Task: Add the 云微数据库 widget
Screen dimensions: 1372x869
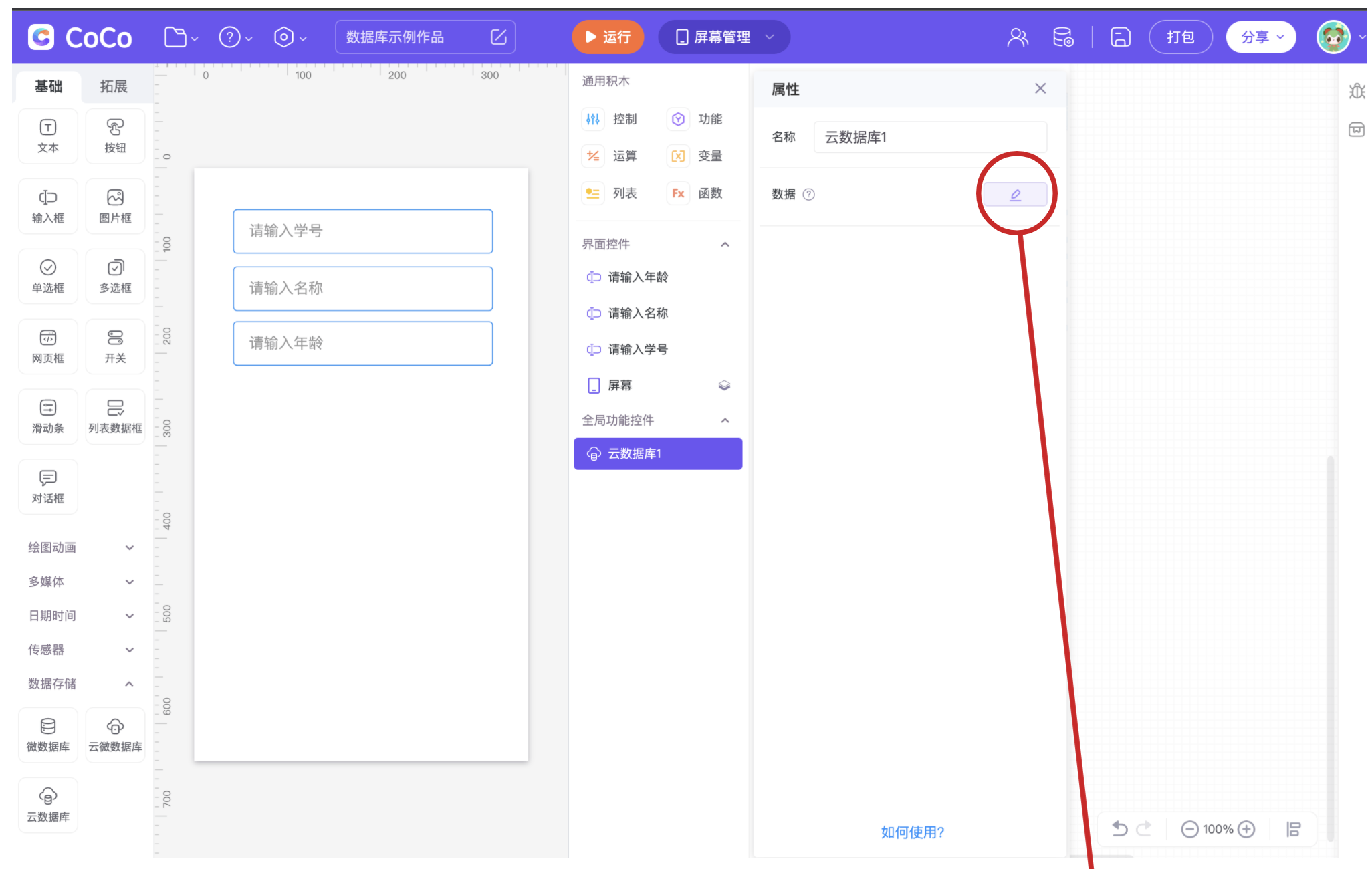Action: coord(115,734)
